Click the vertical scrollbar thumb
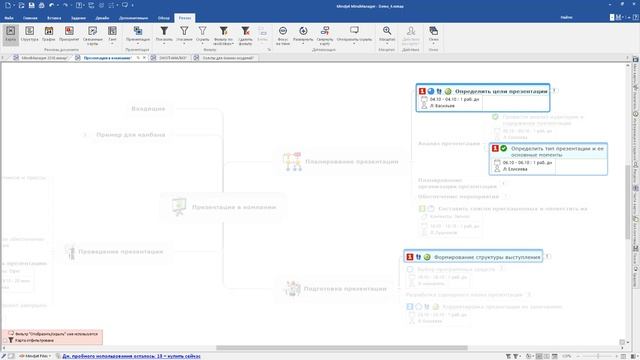The image size is (640, 360). tap(627, 201)
